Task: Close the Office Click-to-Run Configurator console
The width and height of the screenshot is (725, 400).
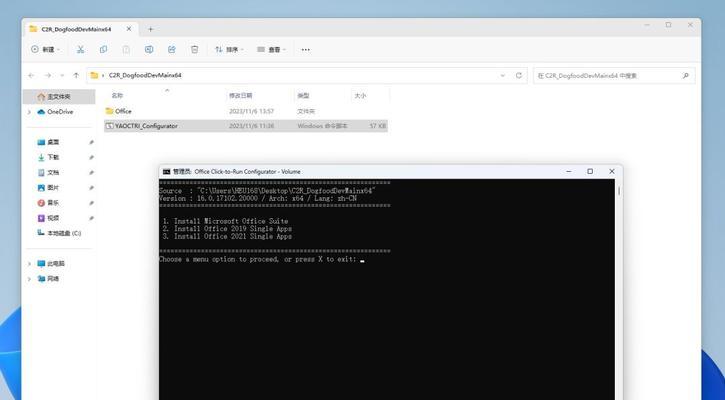Action: pyautogui.click(x=612, y=172)
